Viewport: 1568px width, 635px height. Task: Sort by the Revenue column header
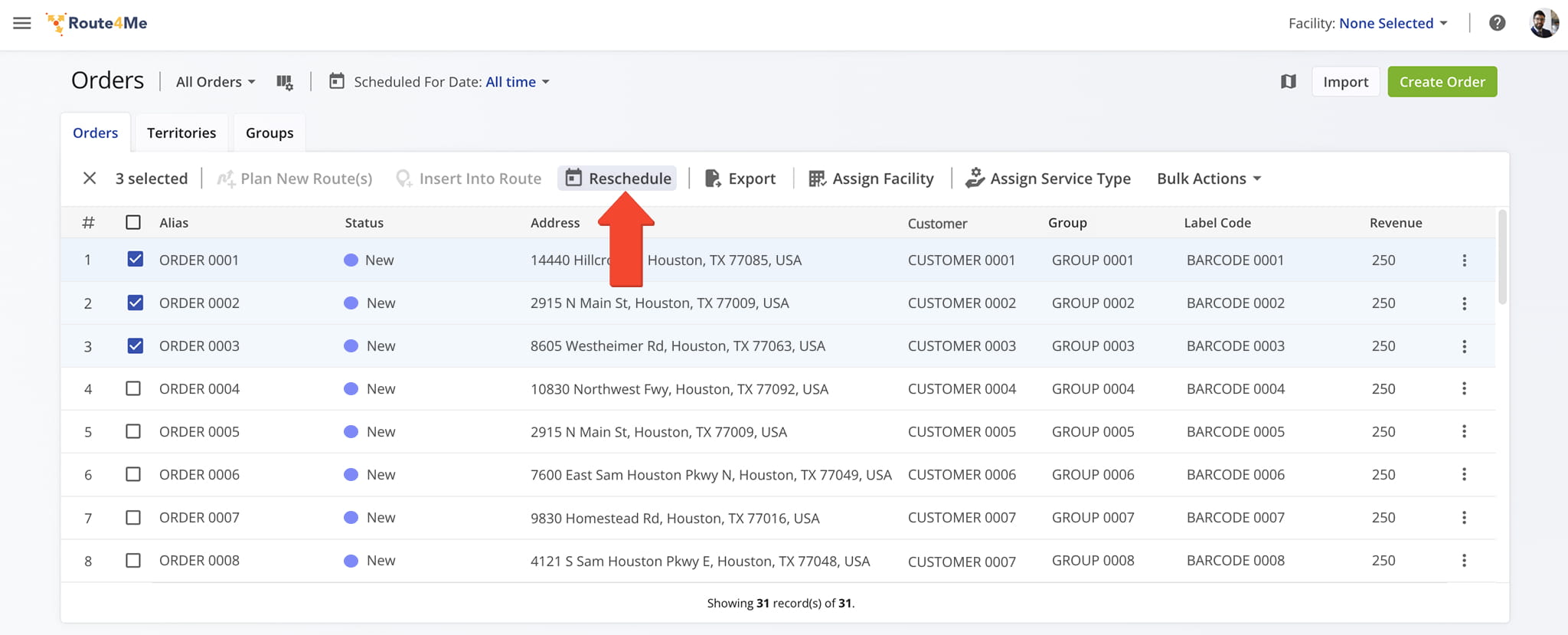point(1396,223)
